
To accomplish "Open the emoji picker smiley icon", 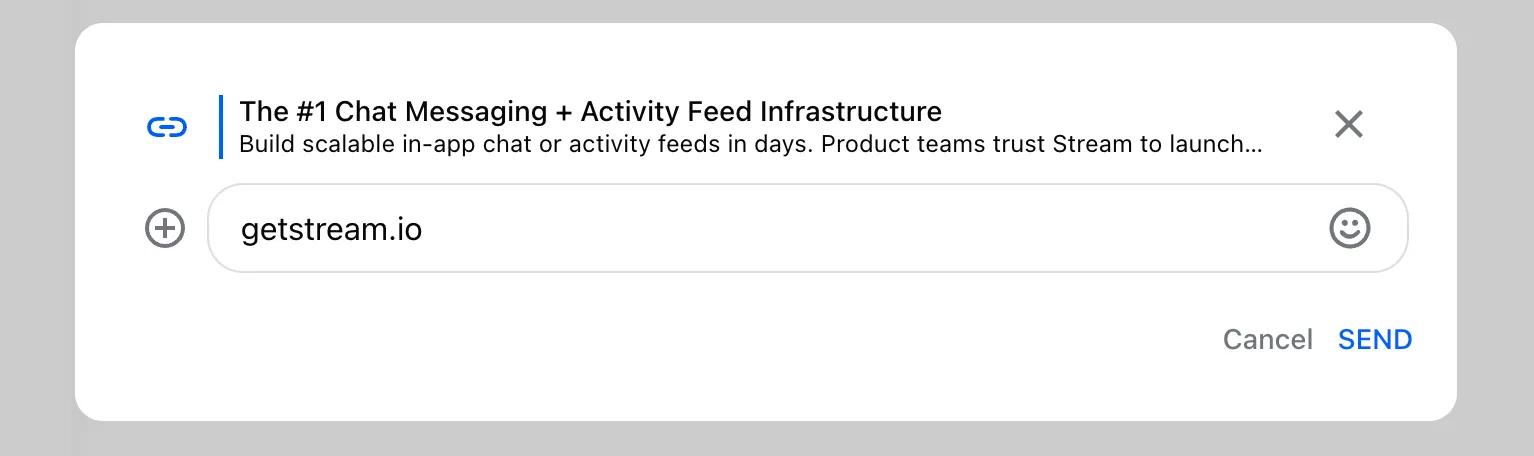I will (x=1349, y=229).
